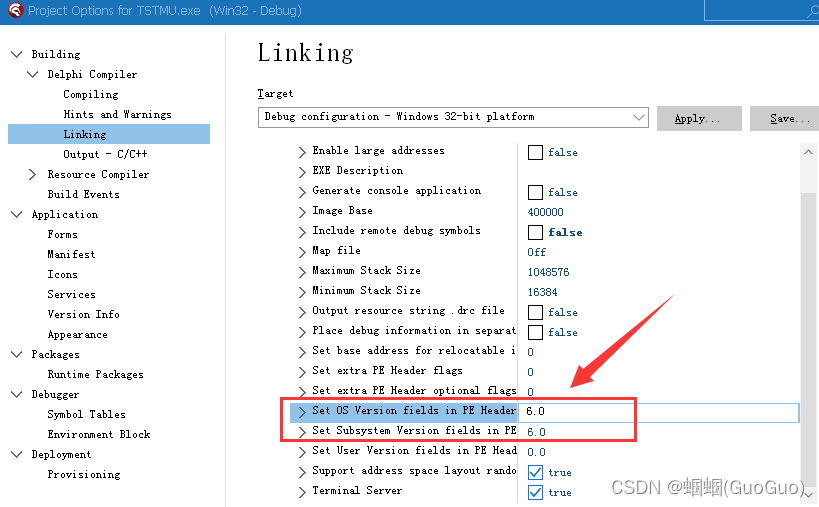This screenshot has width=819, height=507.
Task: Open the Icons page
Action: 63,274
